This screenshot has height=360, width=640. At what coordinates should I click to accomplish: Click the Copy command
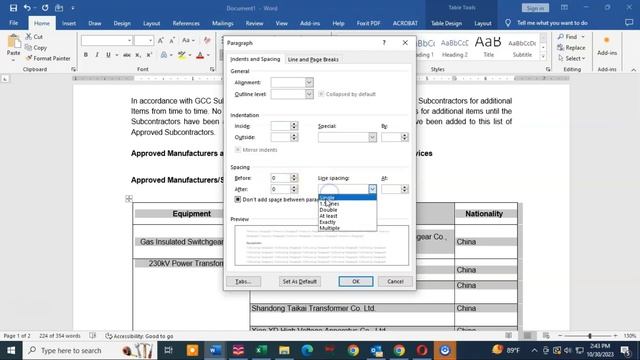coord(36,48)
